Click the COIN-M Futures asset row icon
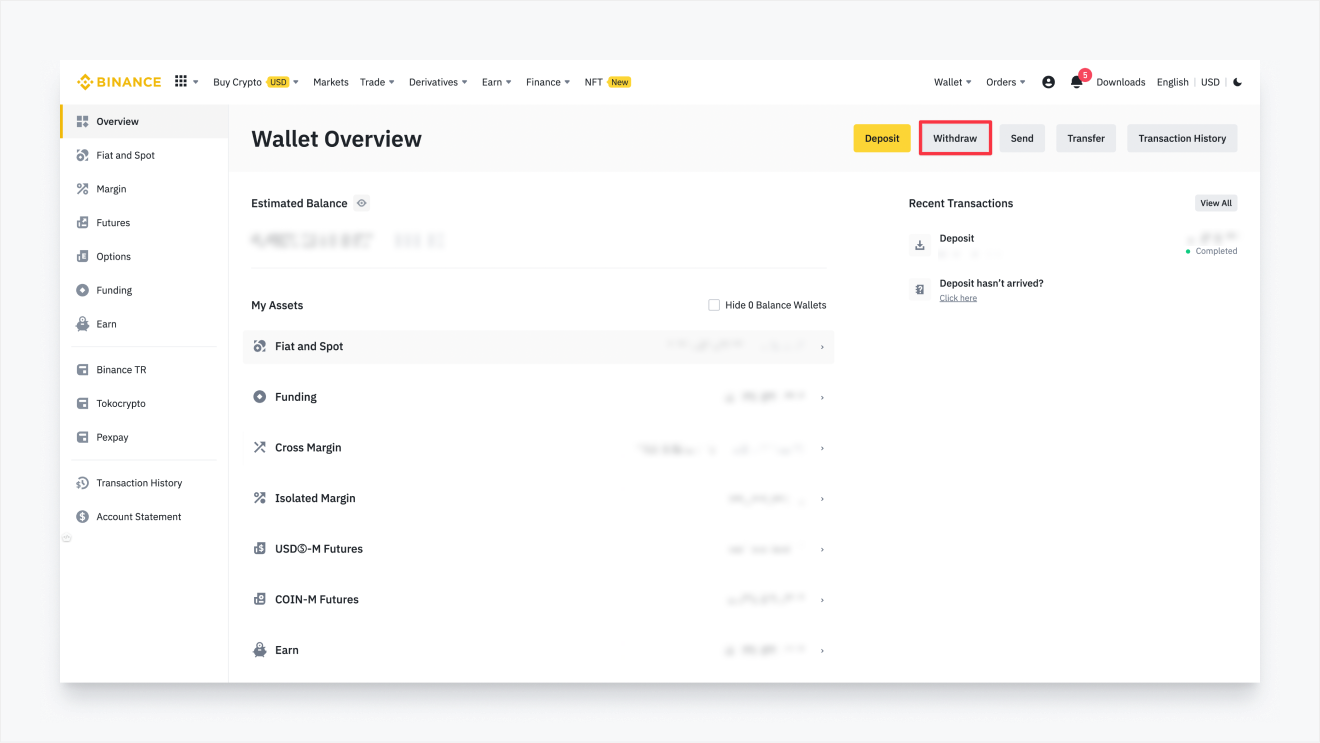 (x=260, y=599)
